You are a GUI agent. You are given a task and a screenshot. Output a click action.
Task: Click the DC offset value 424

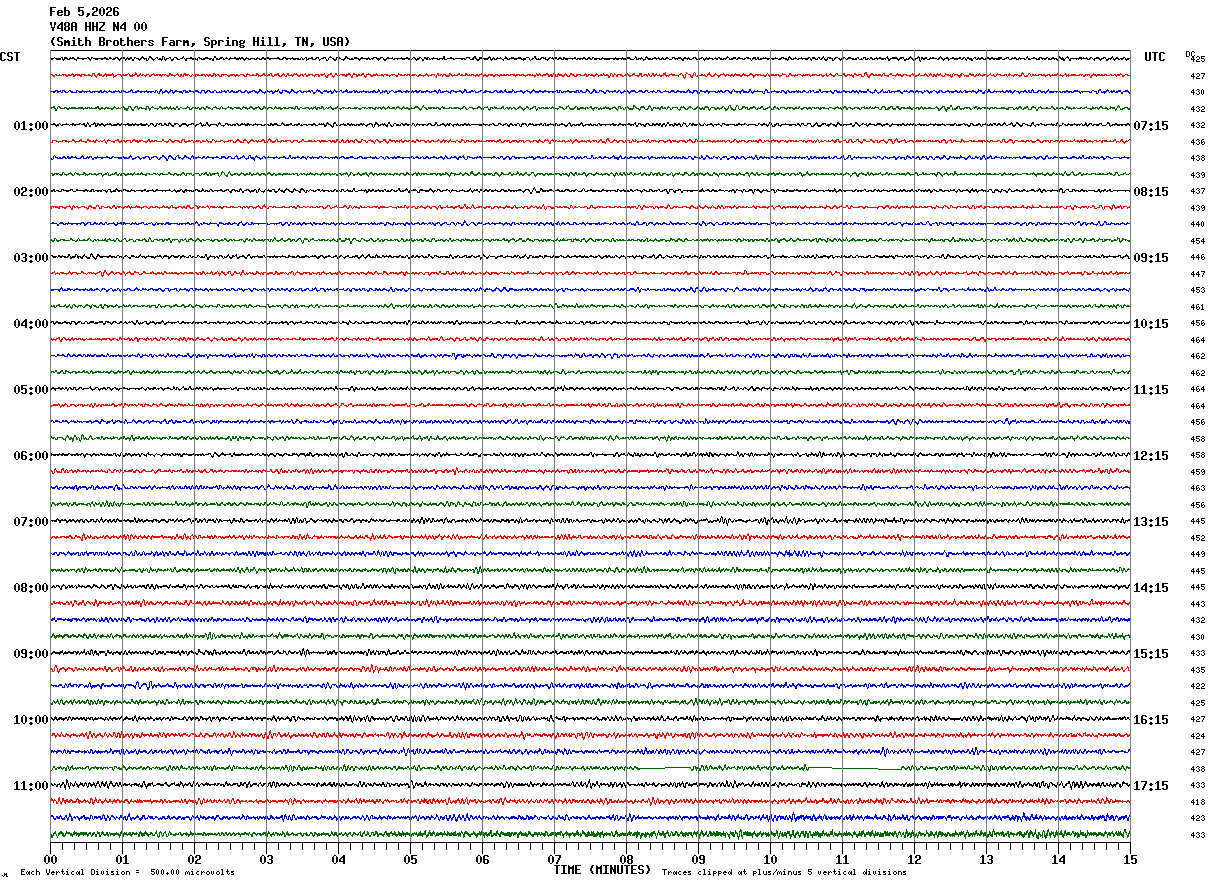[1197, 736]
